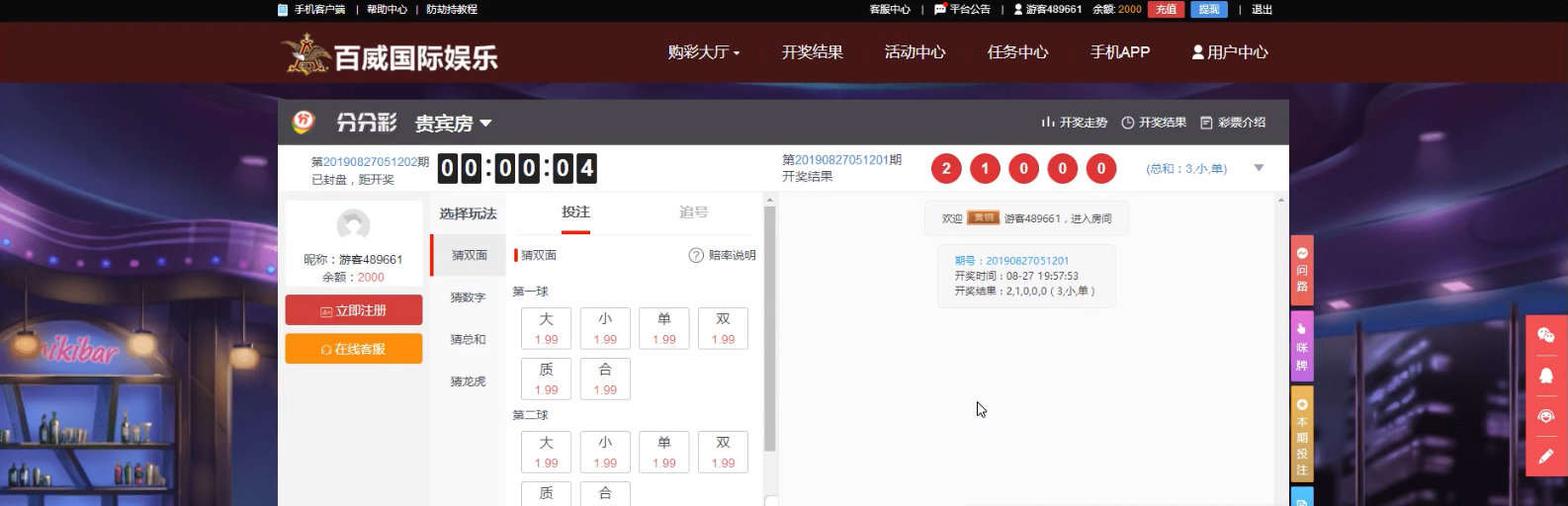Select 猜数字 play type
This screenshot has height=506, width=1568.
(x=468, y=297)
